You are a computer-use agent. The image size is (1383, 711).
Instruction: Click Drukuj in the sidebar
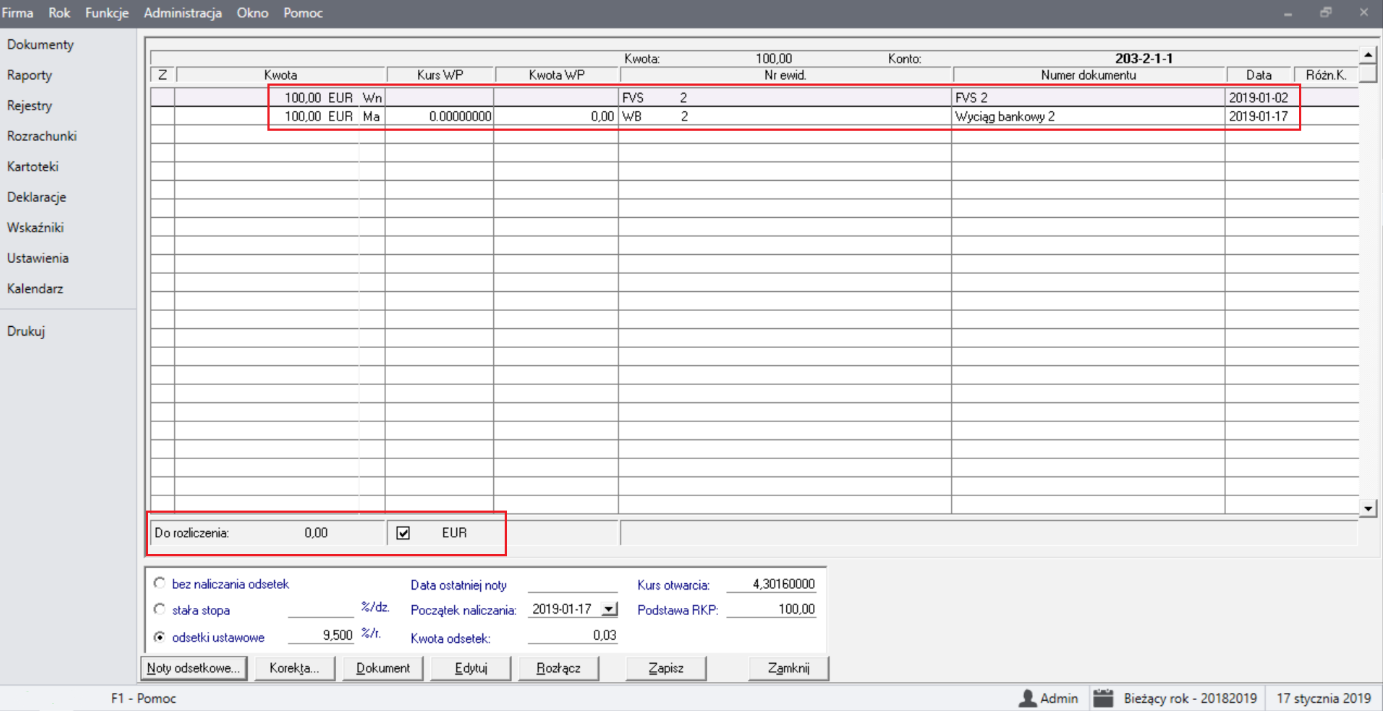pyautogui.click(x=26, y=332)
